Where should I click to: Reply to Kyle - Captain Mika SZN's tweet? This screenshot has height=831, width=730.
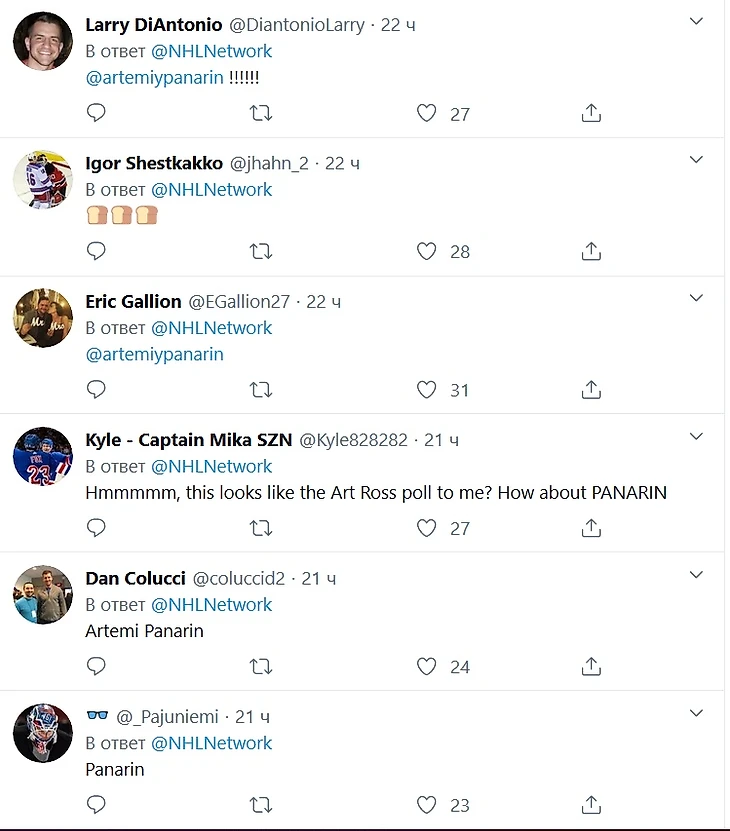pyautogui.click(x=96, y=527)
